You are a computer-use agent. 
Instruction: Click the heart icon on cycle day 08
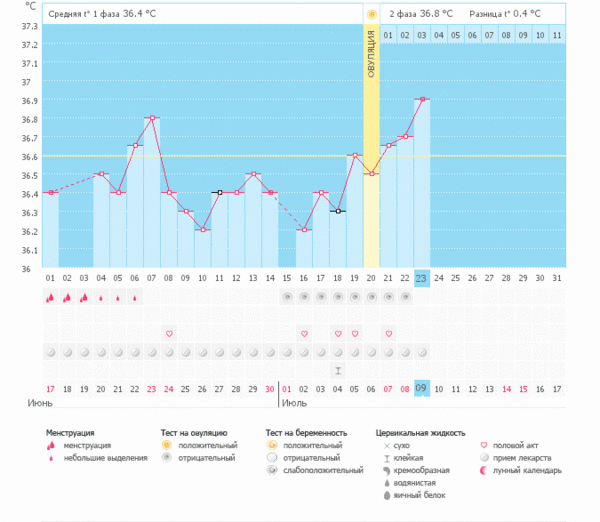(169, 333)
